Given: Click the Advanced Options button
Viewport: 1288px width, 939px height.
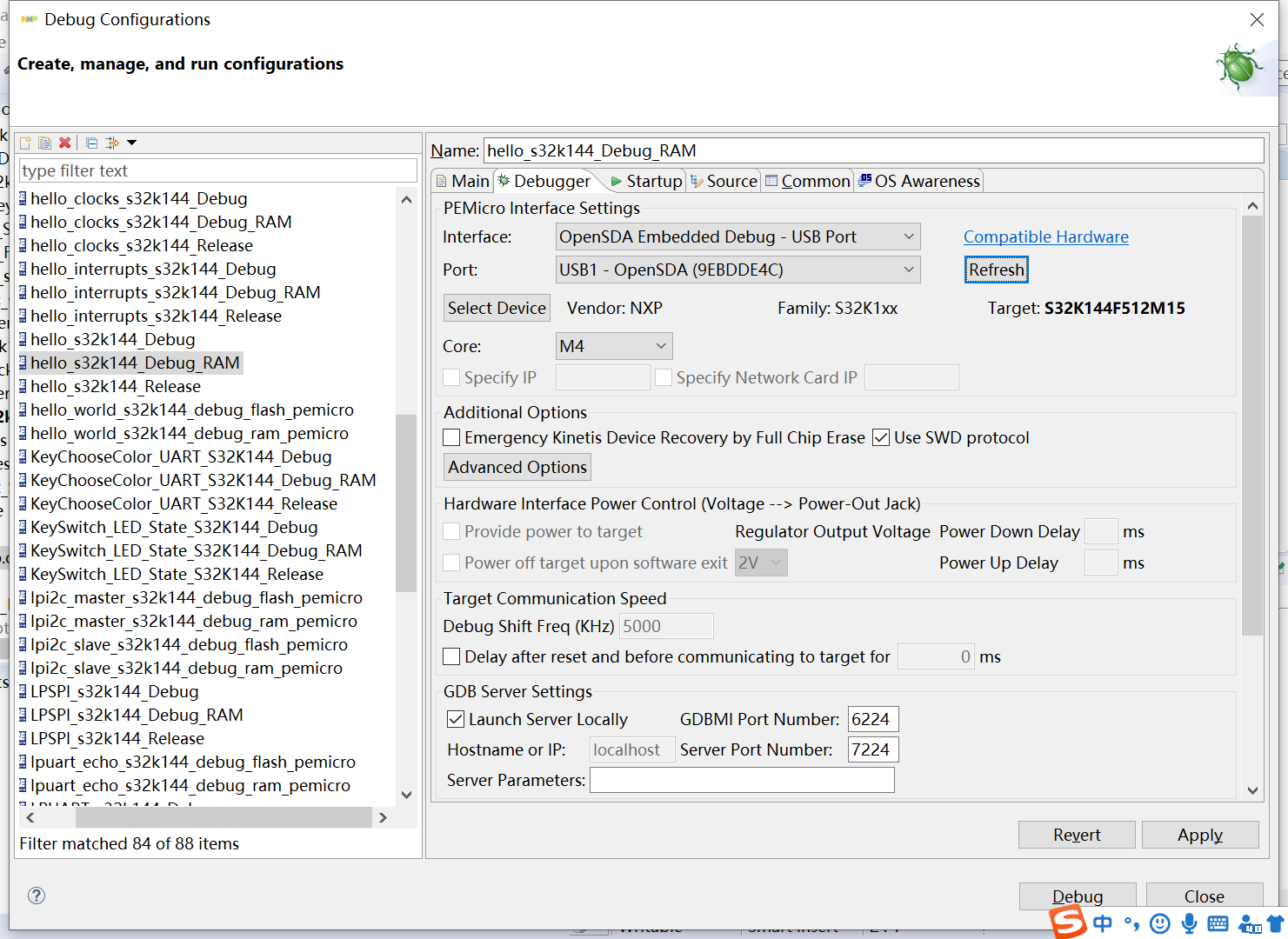Looking at the screenshot, I should (517, 467).
